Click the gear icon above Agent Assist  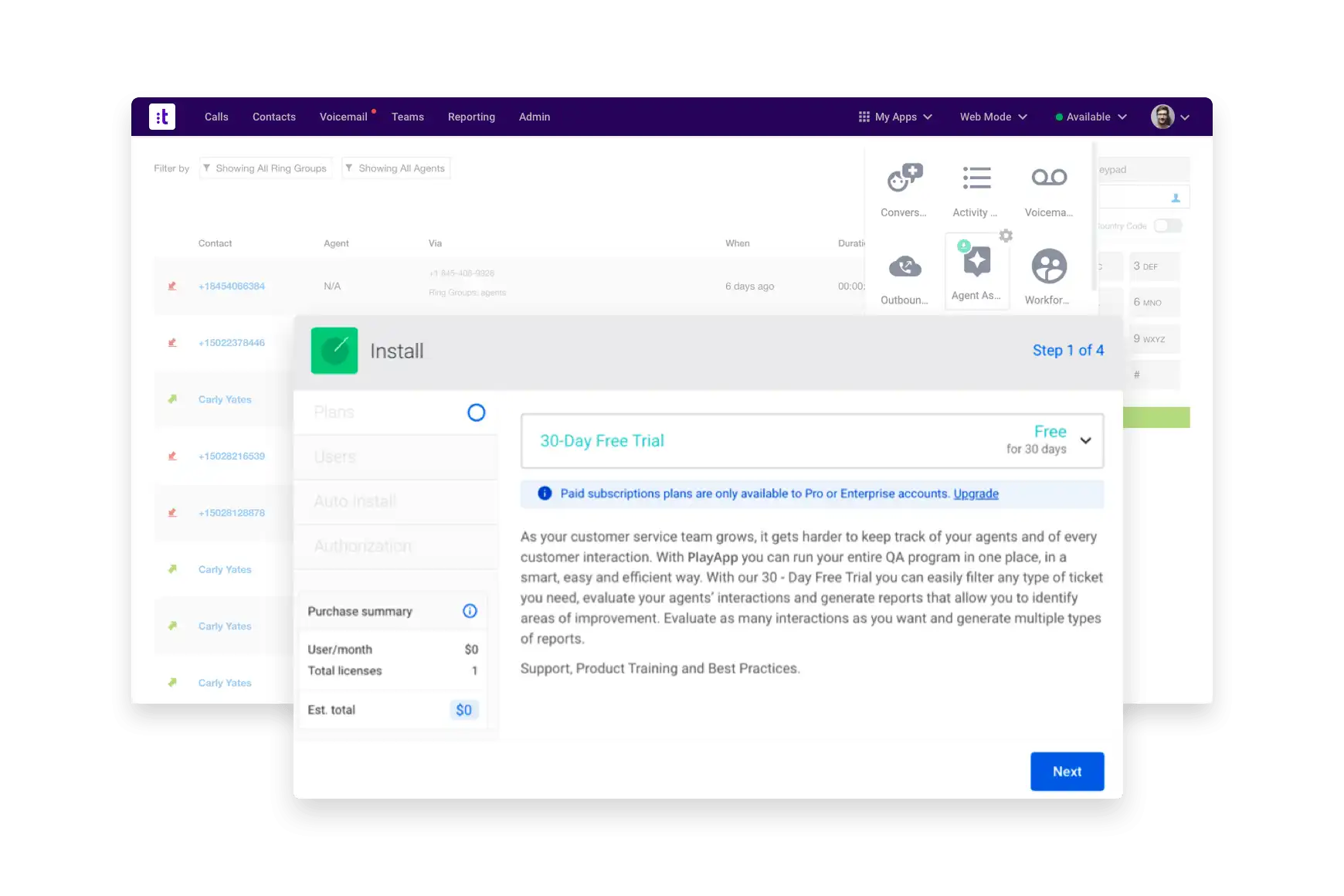pyautogui.click(x=1006, y=236)
